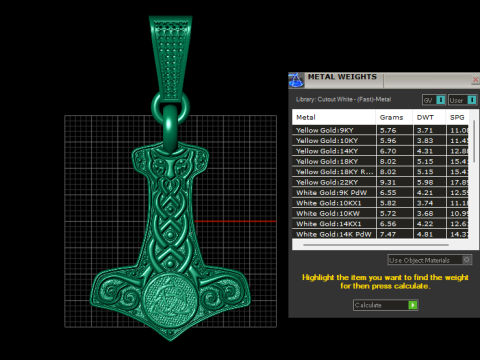Click the 9.31 grams value
Screen dimensions: 480x360
pos(388,182)
